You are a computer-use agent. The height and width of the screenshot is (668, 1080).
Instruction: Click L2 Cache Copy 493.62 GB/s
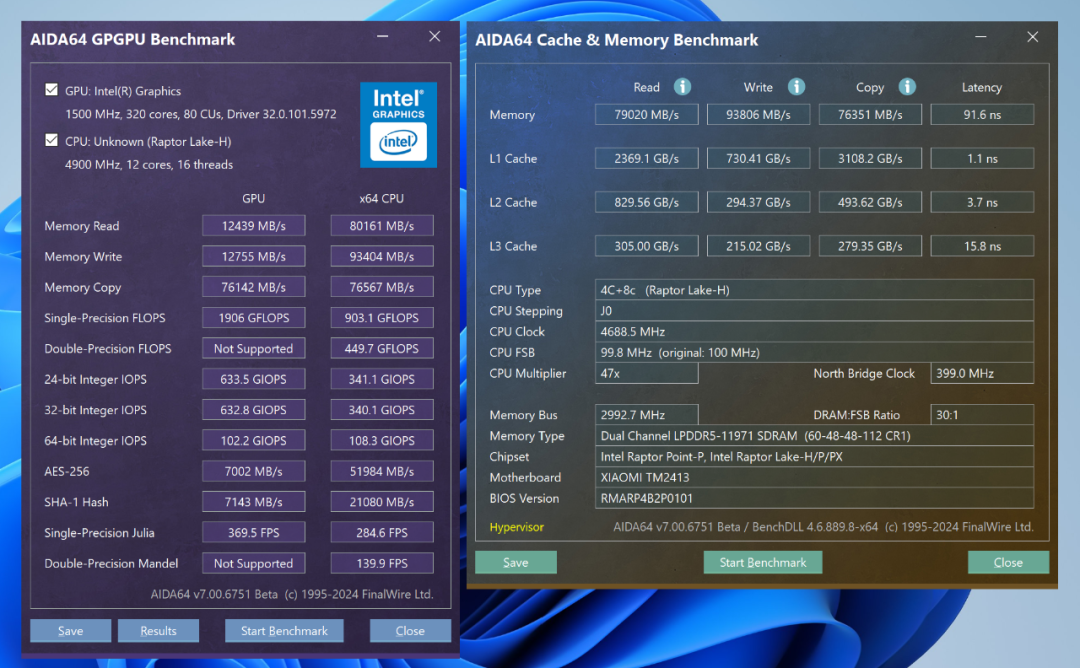click(870, 202)
